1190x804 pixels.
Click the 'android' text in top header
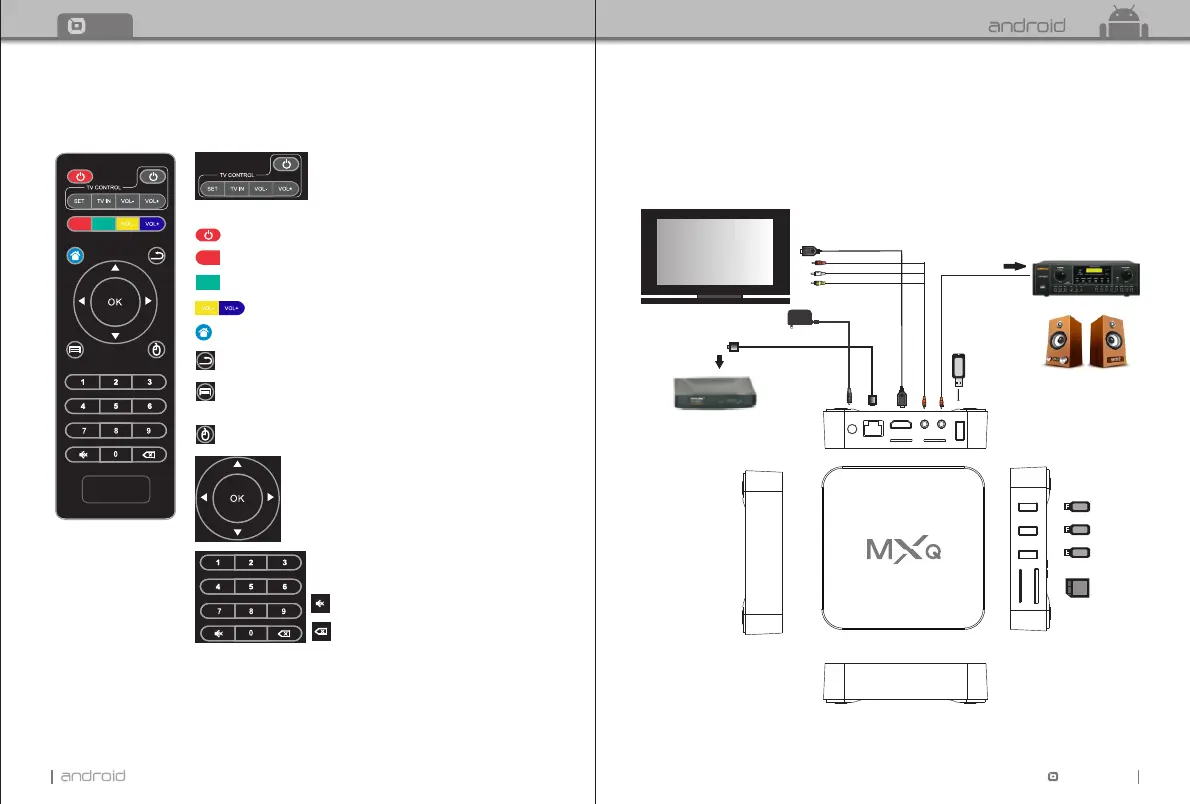click(x=1027, y=26)
